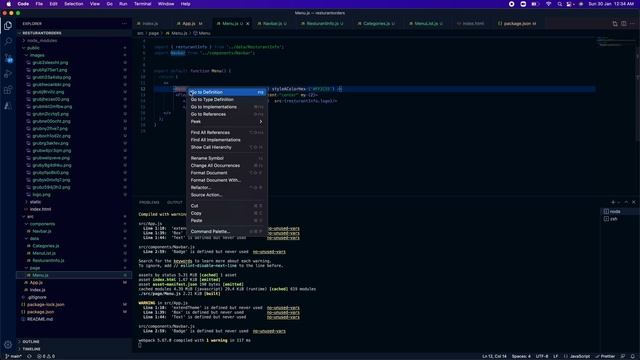Click the Manage gear icon in activity bar

pyautogui.click(x=8, y=345)
